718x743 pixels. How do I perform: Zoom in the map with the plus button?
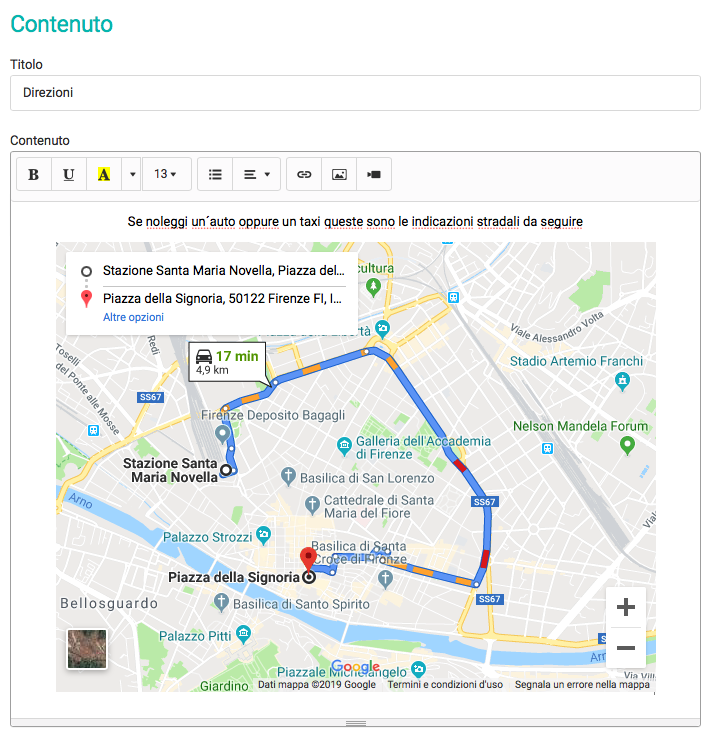[626, 607]
